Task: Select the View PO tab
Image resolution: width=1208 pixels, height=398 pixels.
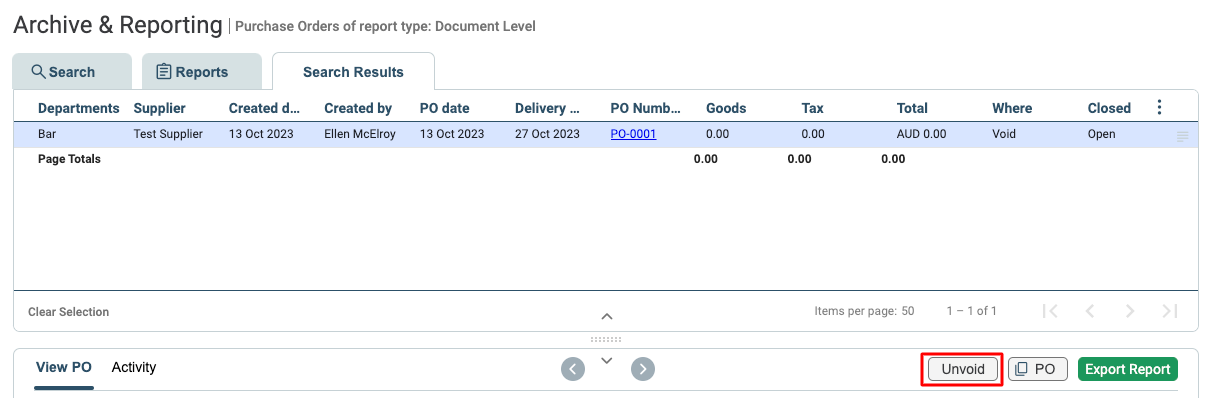Action: tap(64, 367)
